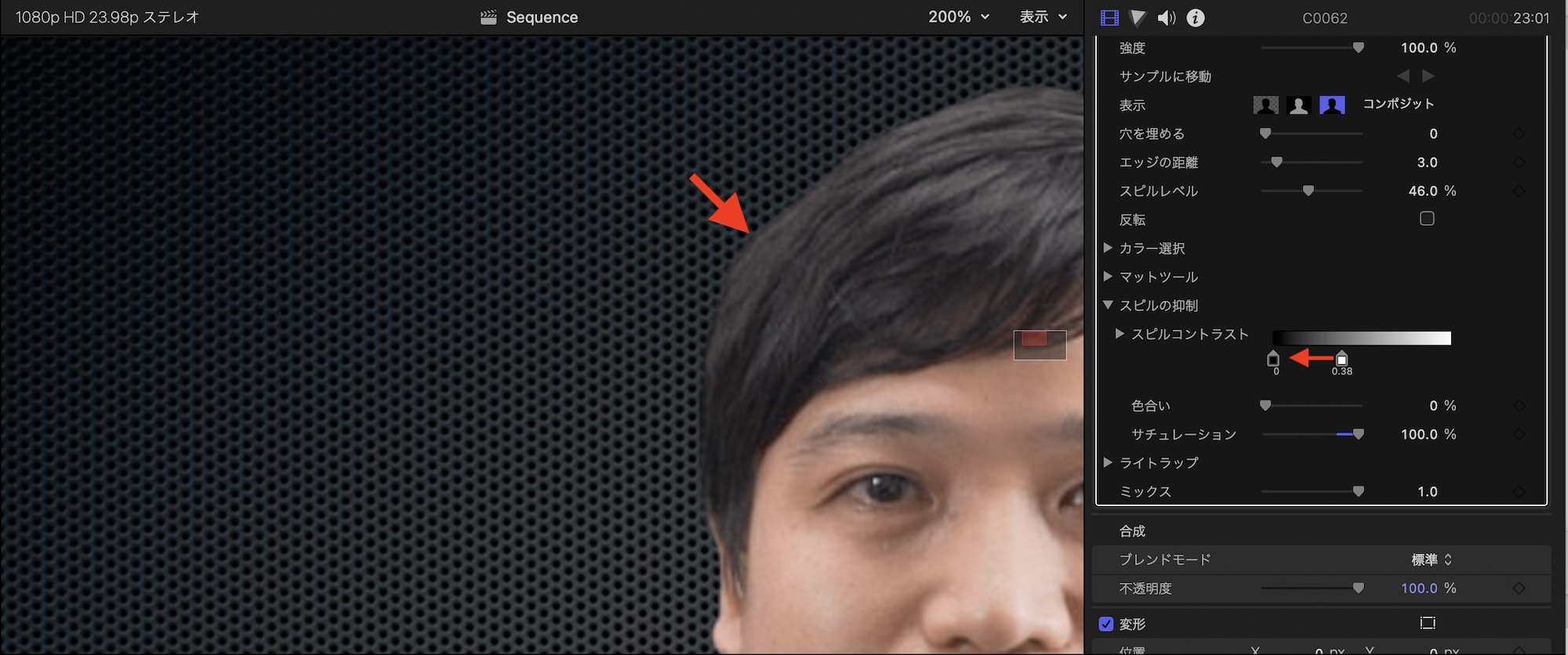Viewport: 1568px width, 655px height.
Task: Add keyframe for ミックス
Action: (1519, 492)
